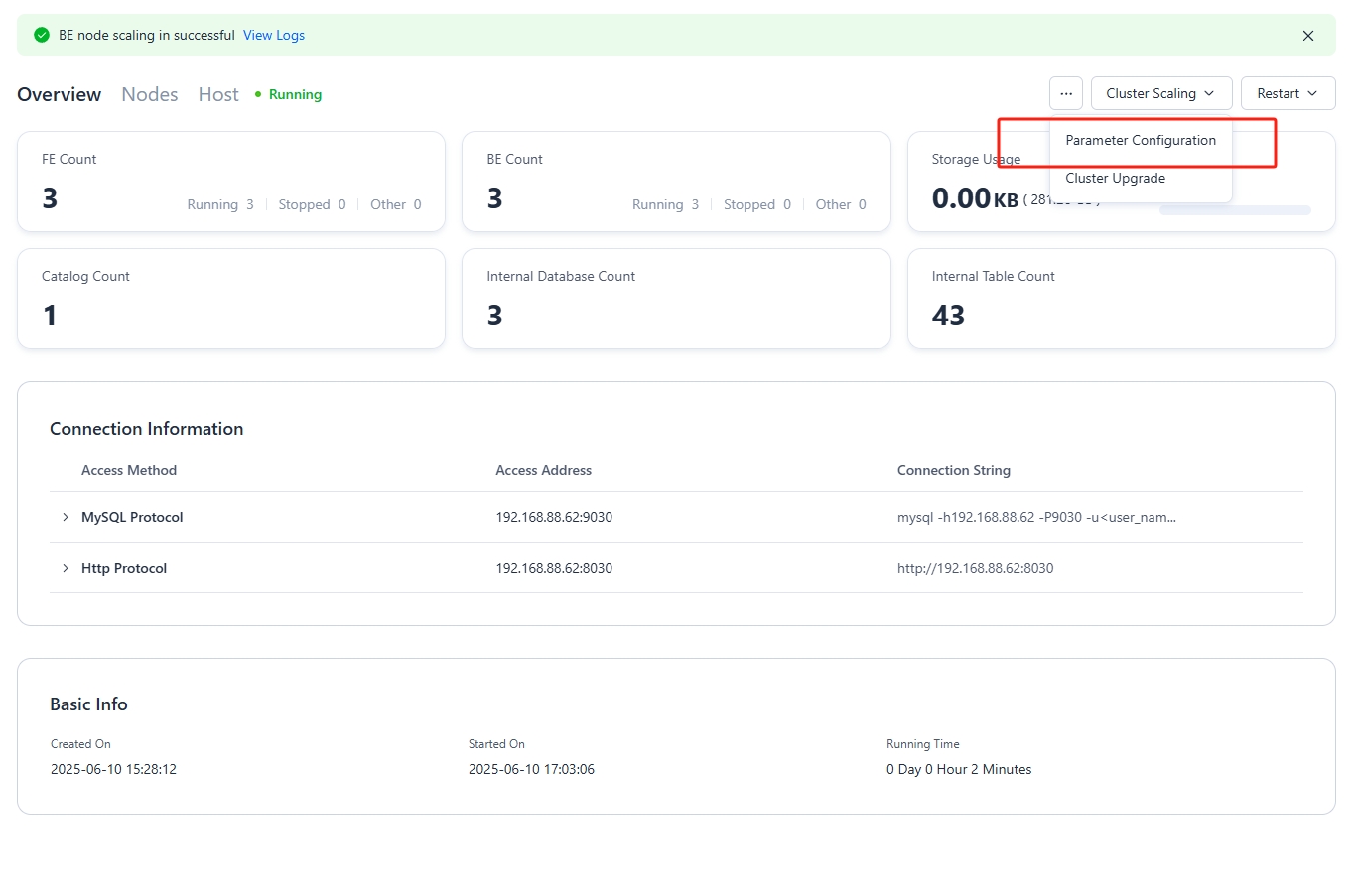Image resolution: width=1357 pixels, height=896 pixels.
Task: Open the Restart dropdown menu
Action: (1287, 93)
